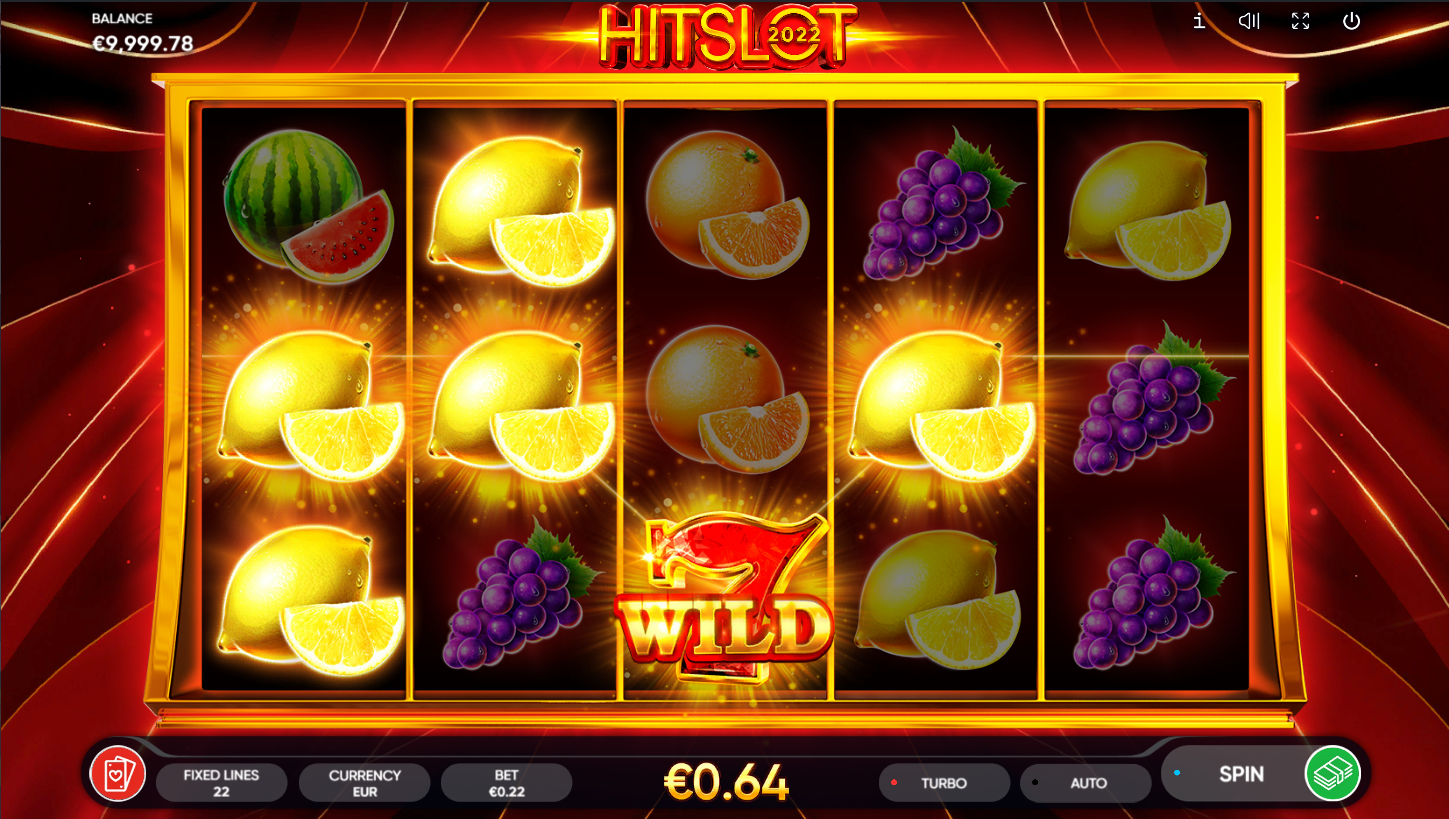Enable Auto spin mode

tap(1086, 783)
